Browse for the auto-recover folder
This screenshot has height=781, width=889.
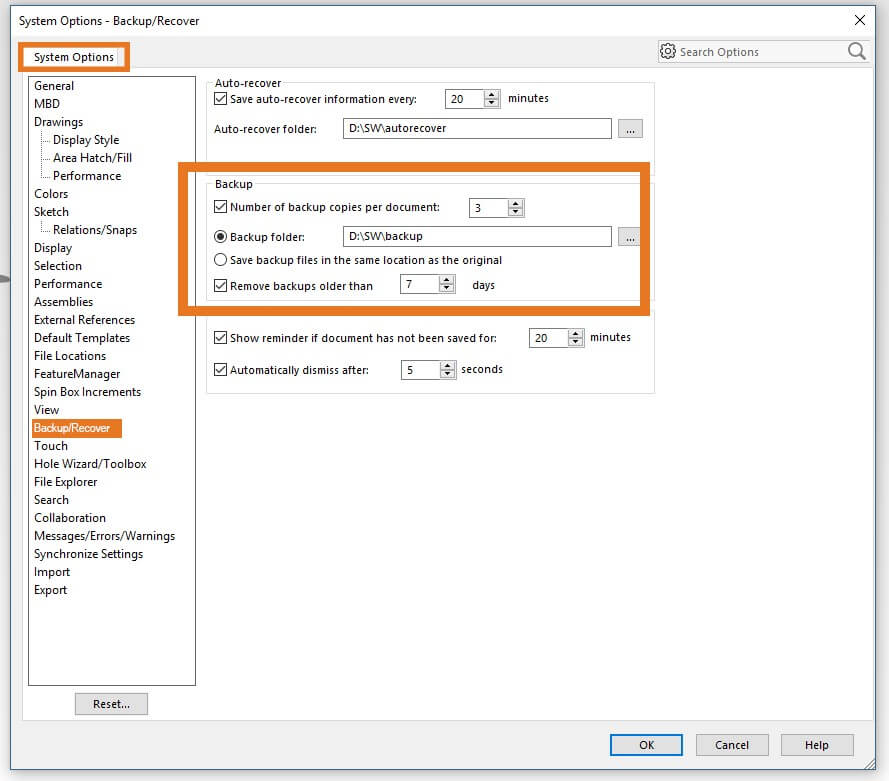(x=629, y=129)
